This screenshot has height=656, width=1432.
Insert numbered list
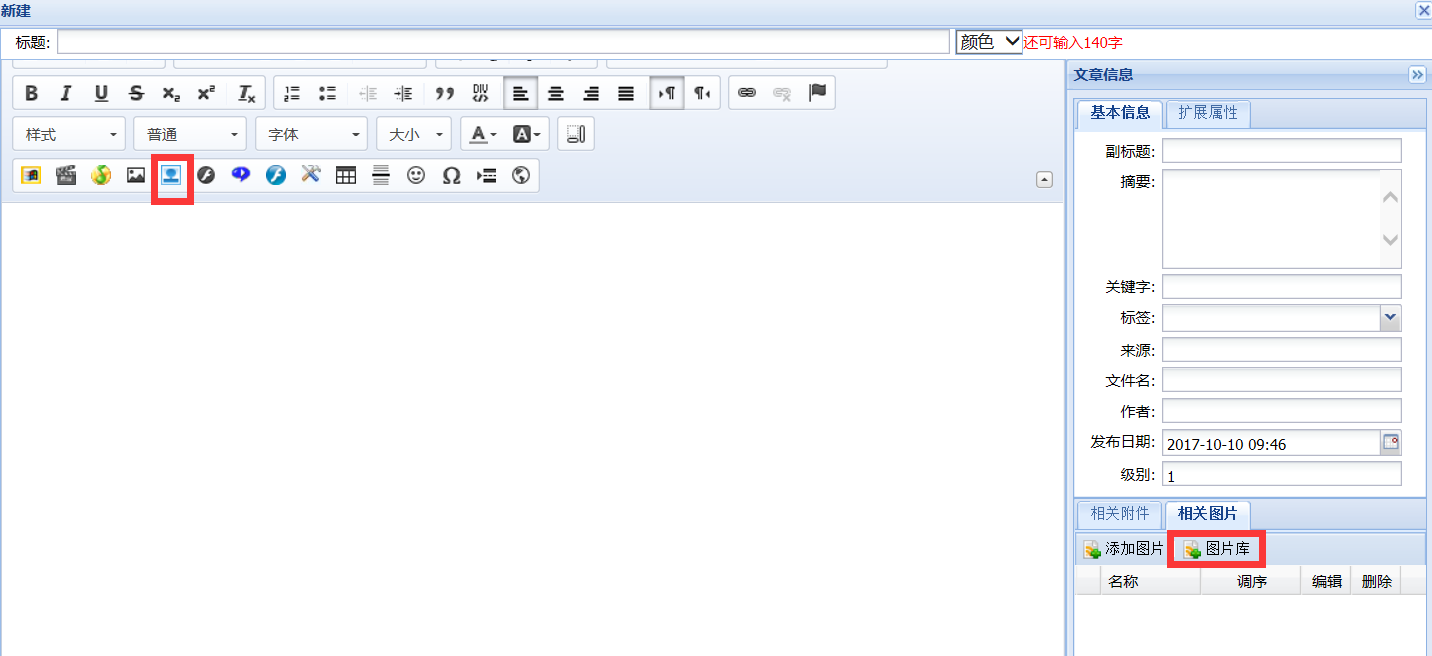point(292,93)
